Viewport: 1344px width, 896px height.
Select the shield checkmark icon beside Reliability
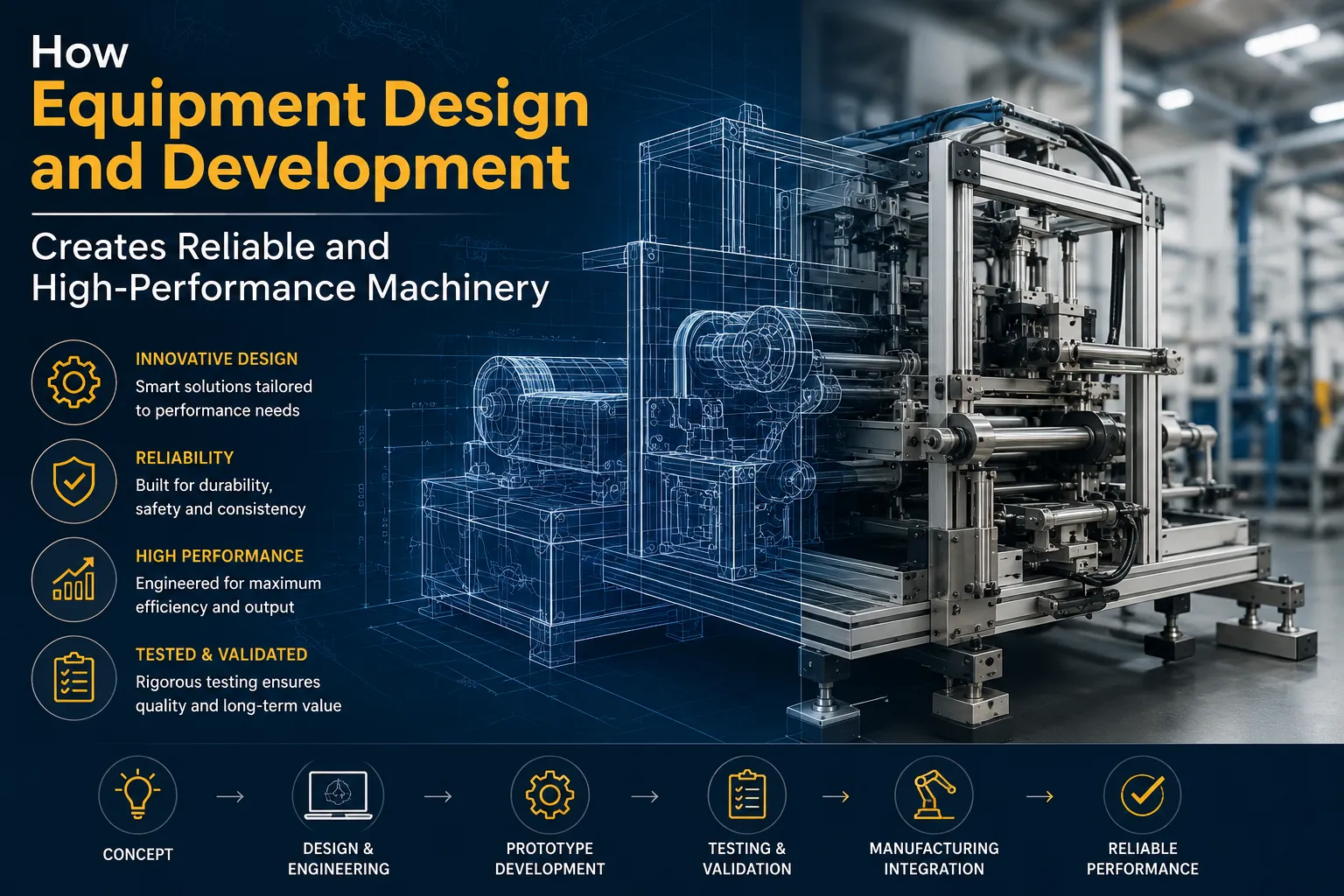tap(73, 481)
